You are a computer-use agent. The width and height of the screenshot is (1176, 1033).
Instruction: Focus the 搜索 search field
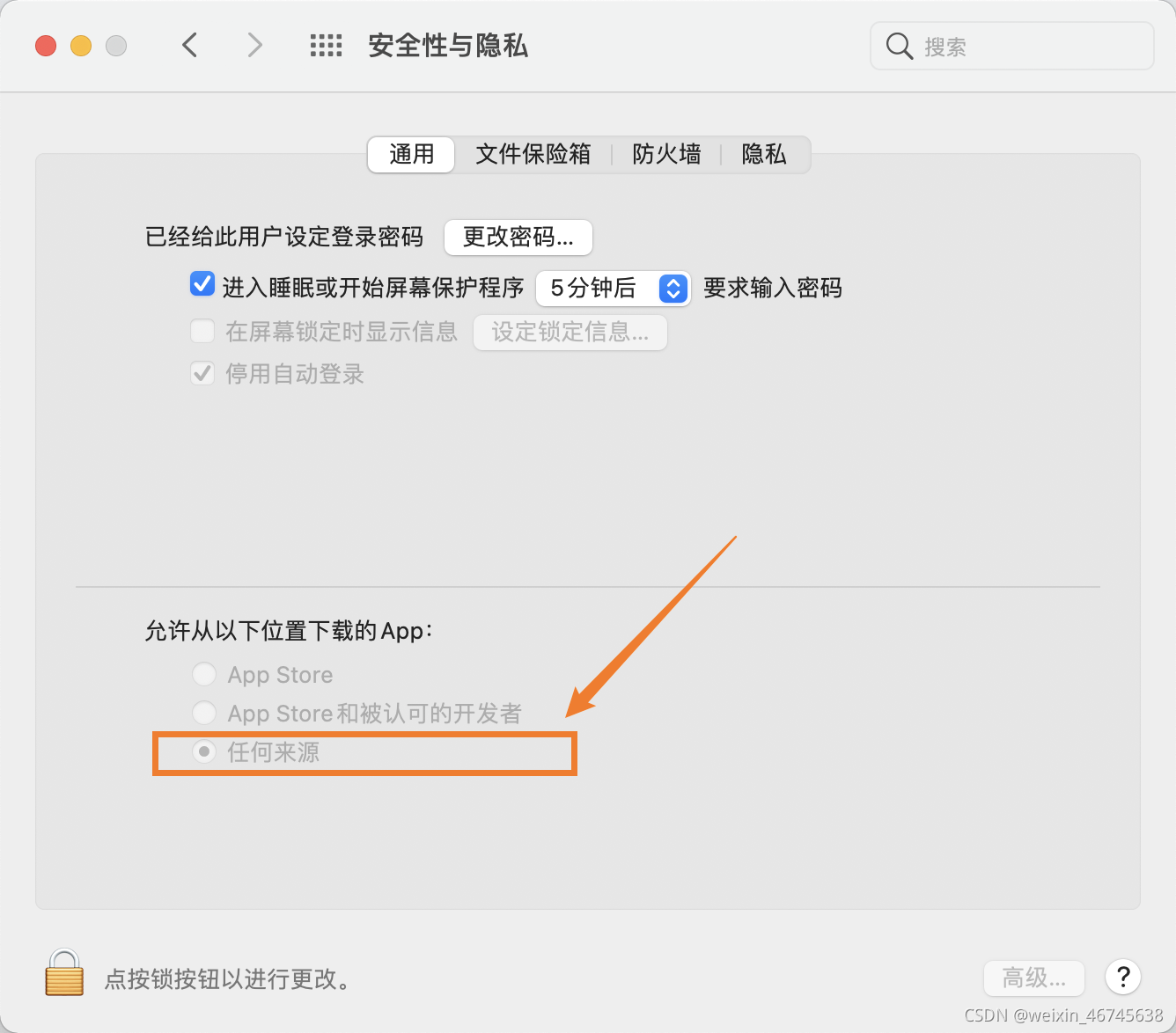point(1012,46)
